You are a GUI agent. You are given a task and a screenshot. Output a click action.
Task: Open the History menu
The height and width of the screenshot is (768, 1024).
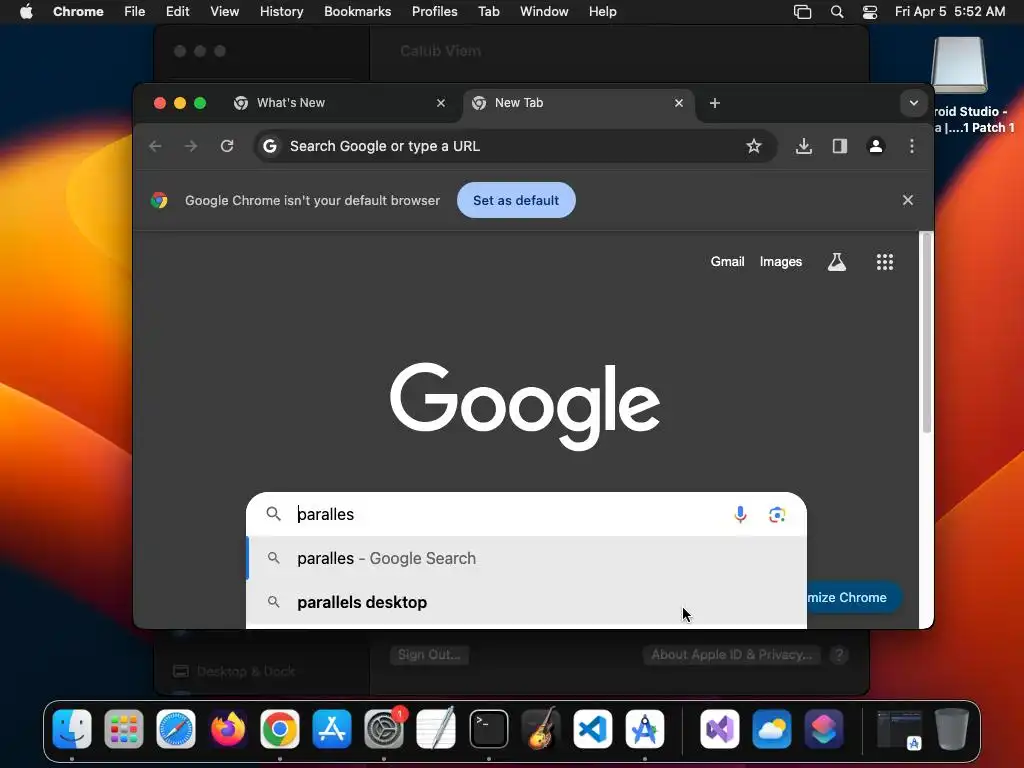click(x=281, y=12)
